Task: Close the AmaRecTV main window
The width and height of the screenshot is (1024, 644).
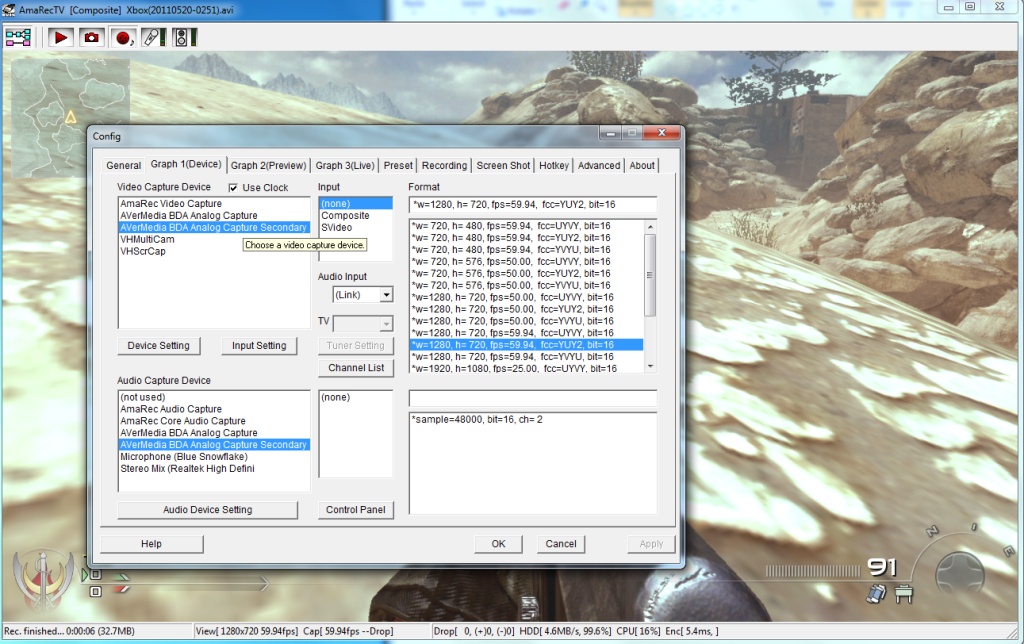Action: pos(1000,7)
